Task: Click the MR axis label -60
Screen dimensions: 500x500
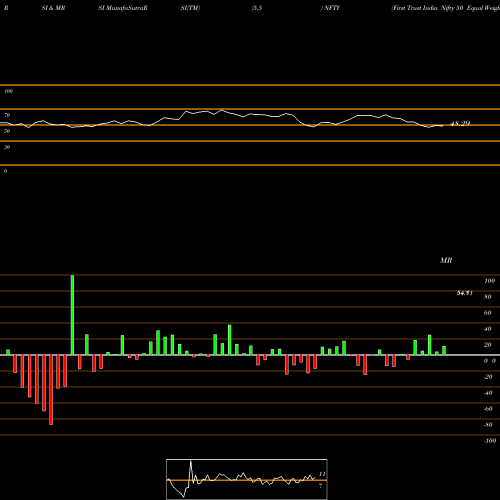Action: click(x=488, y=409)
